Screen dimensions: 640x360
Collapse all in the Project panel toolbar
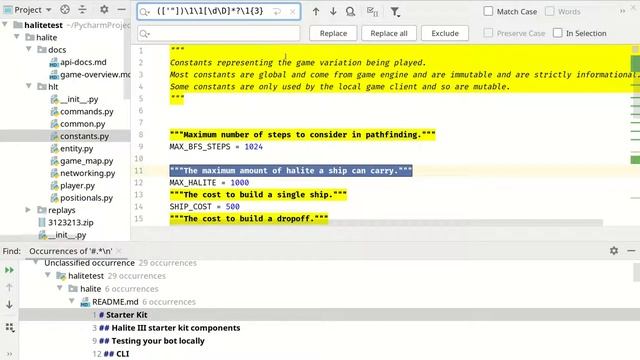82,9
